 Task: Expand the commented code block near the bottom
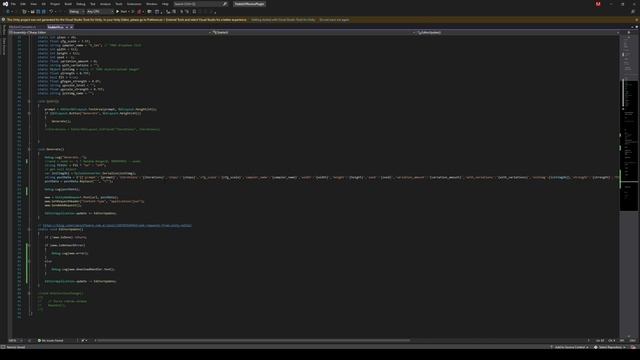29,293
